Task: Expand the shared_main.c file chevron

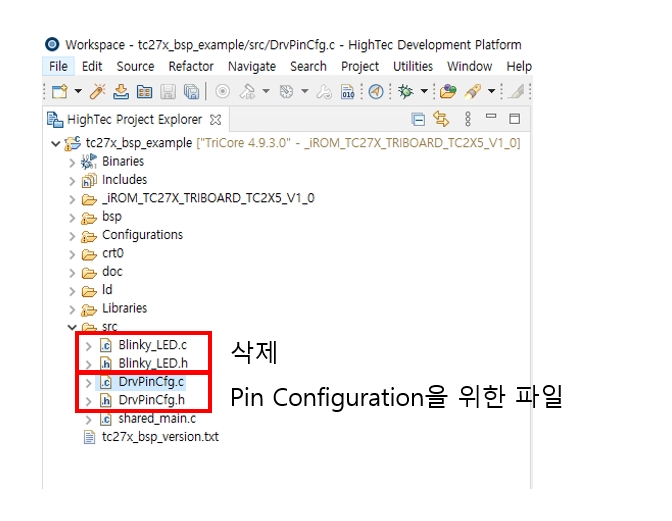Action: (x=89, y=420)
